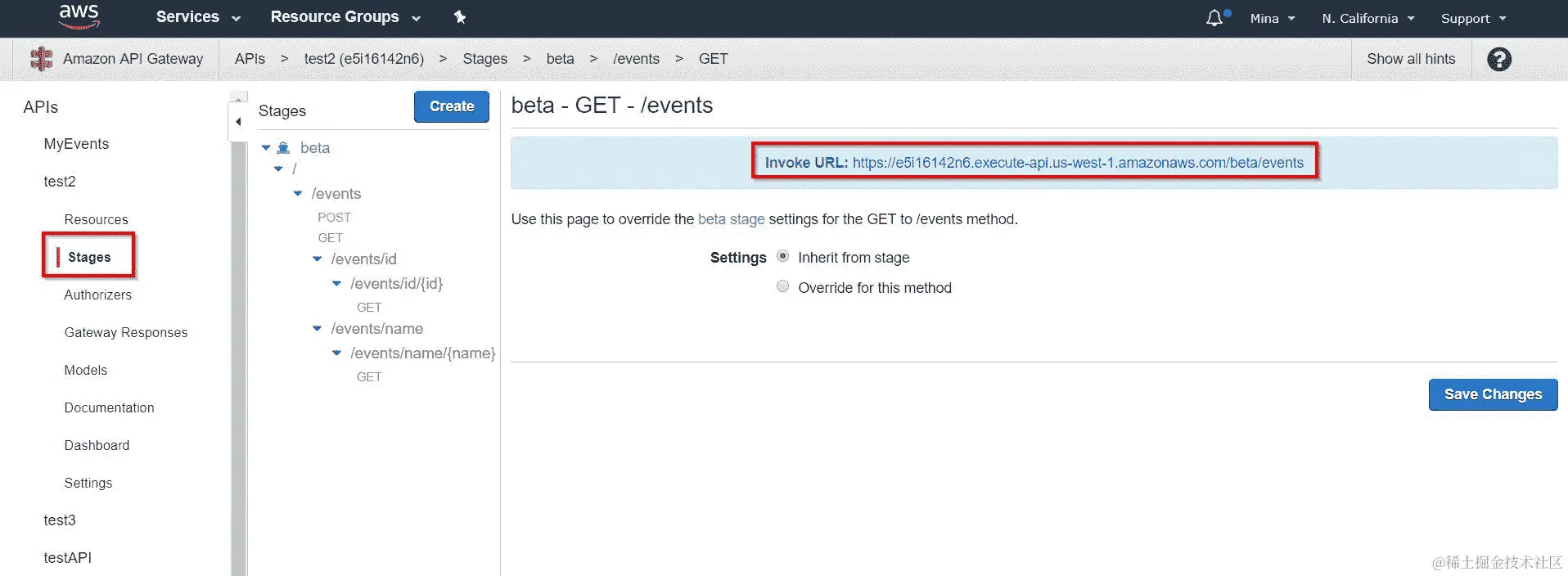Collapse the Stages panel with arrow handle
Viewport: 1568px width, 576px height.
point(238,122)
